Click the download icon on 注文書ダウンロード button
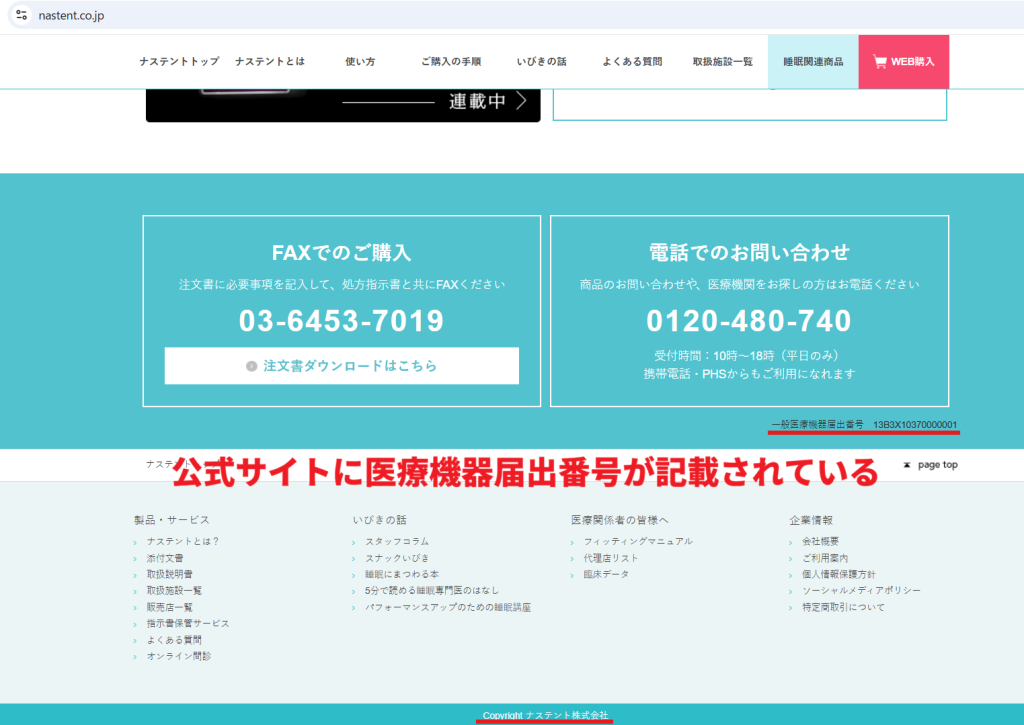Image resolution: width=1024 pixels, height=725 pixels. tap(251, 365)
